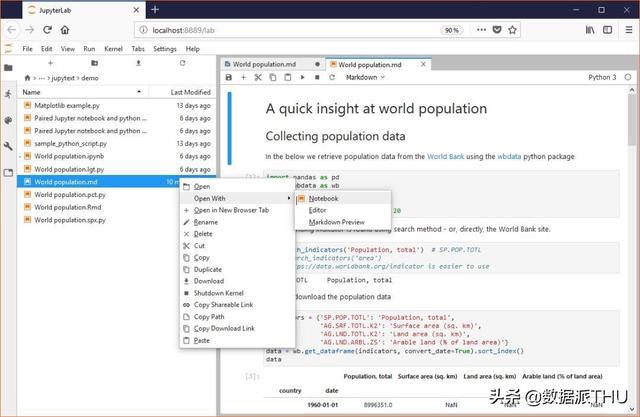
Task: Bookmark this page with the star
Action: point(512,30)
